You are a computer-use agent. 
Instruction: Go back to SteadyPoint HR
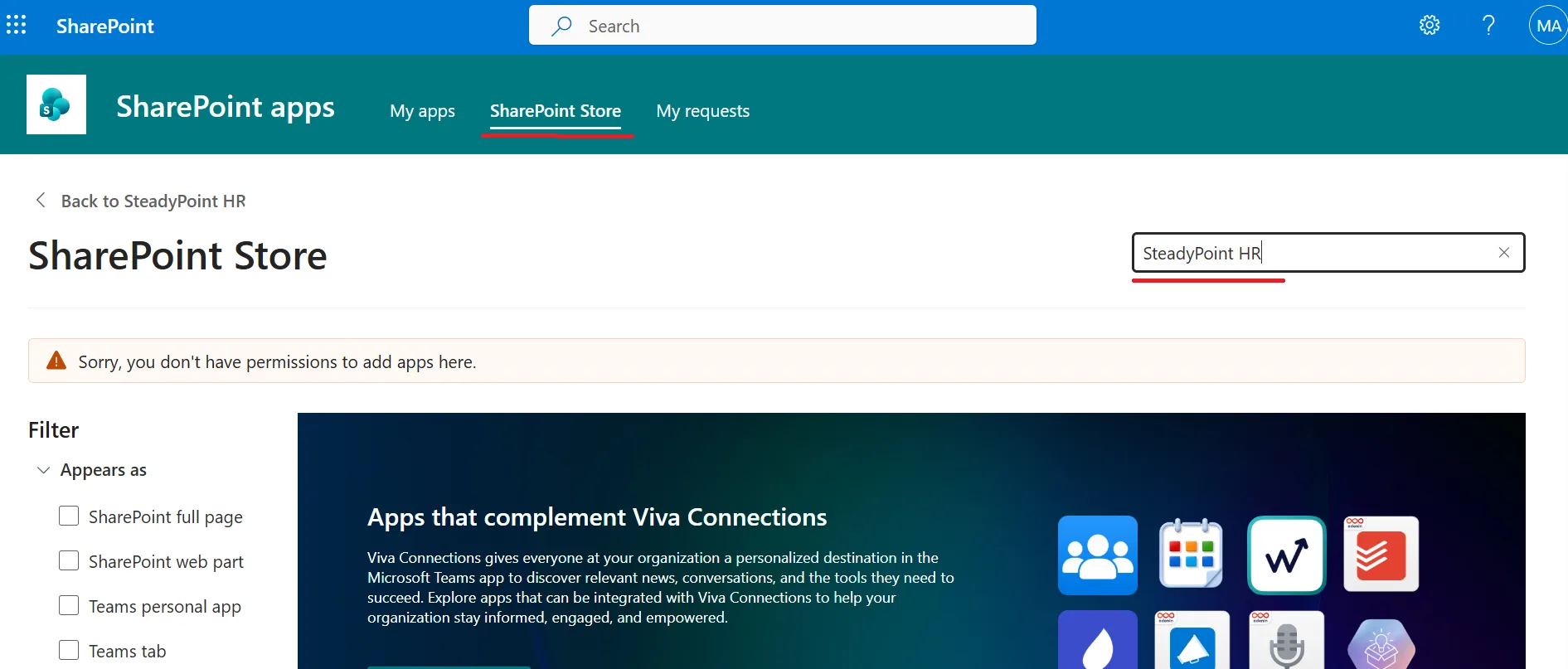point(153,201)
